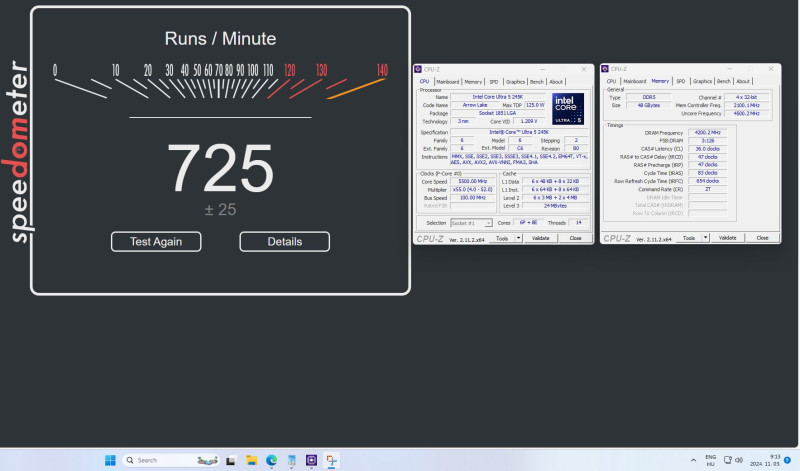Open Graphics tab in the CPU window

(515, 82)
